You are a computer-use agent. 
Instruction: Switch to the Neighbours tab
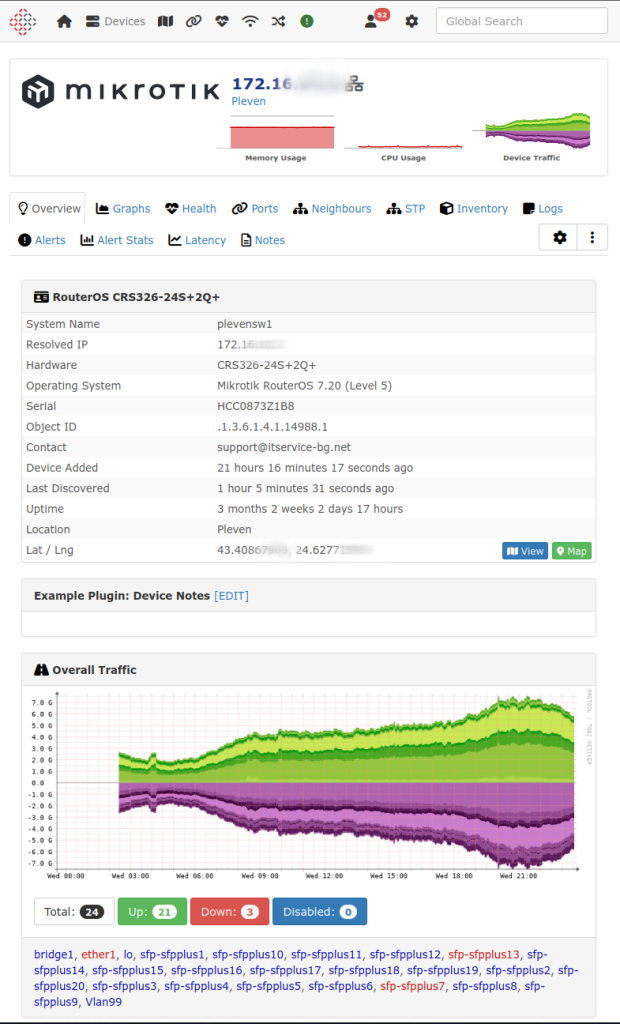click(x=332, y=209)
